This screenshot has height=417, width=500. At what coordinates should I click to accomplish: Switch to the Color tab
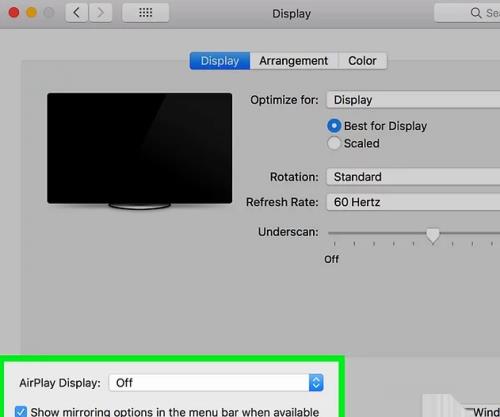point(362,61)
